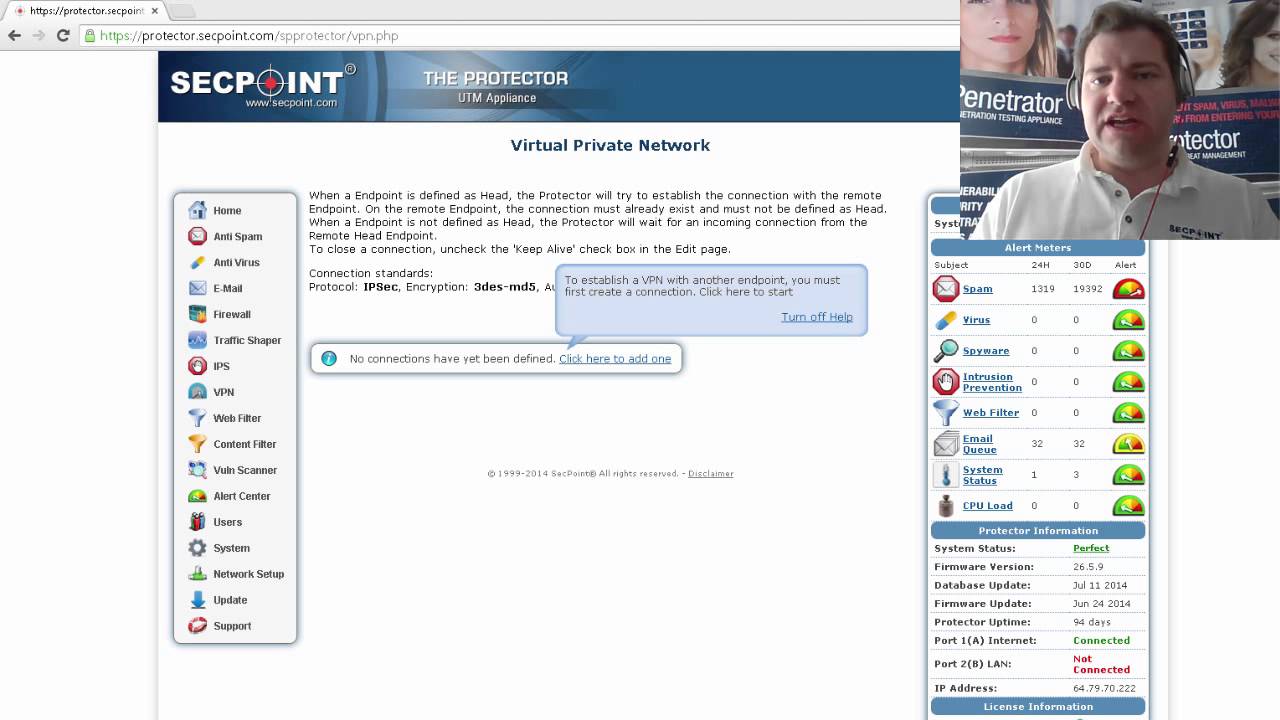Open the Spyware alert link

pyautogui.click(x=986, y=351)
